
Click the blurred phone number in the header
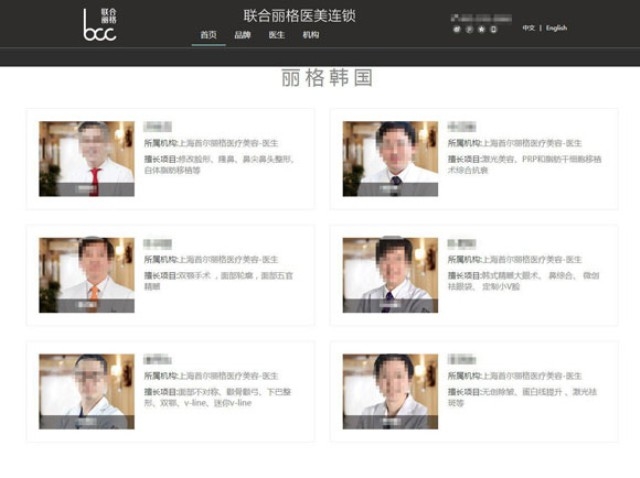click(481, 18)
